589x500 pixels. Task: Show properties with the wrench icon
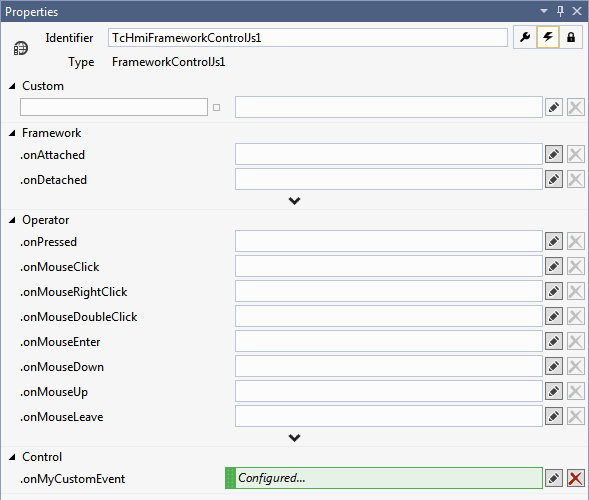pos(525,37)
